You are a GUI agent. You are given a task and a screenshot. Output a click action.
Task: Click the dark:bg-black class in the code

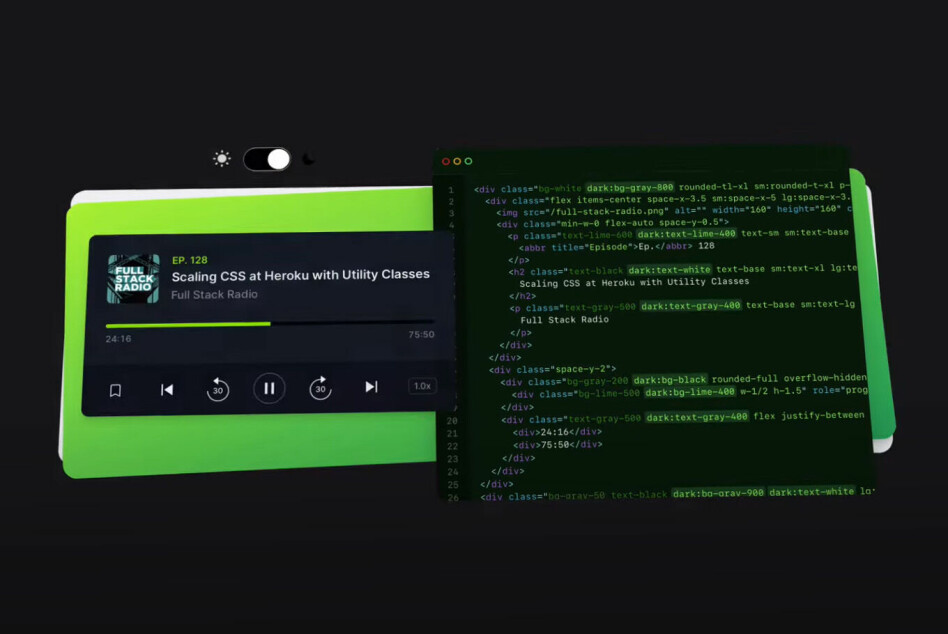(669, 380)
